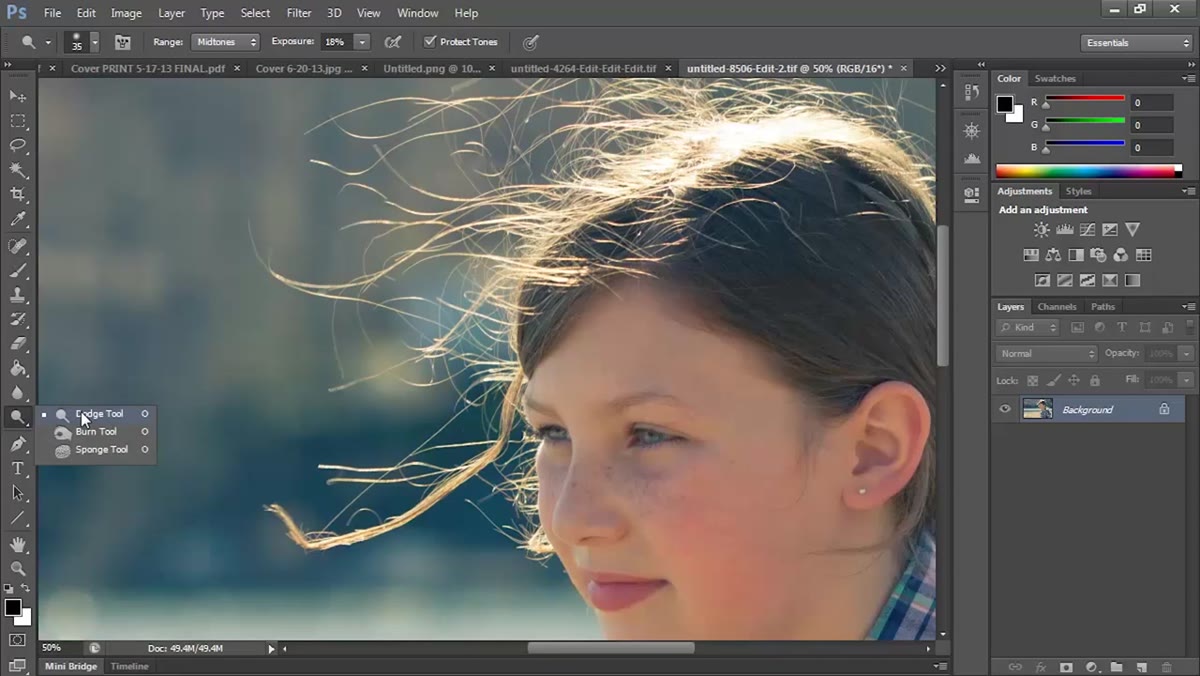The width and height of the screenshot is (1200, 676).
Task: Select the Path Selection tool
Action: tap(18, 494)
